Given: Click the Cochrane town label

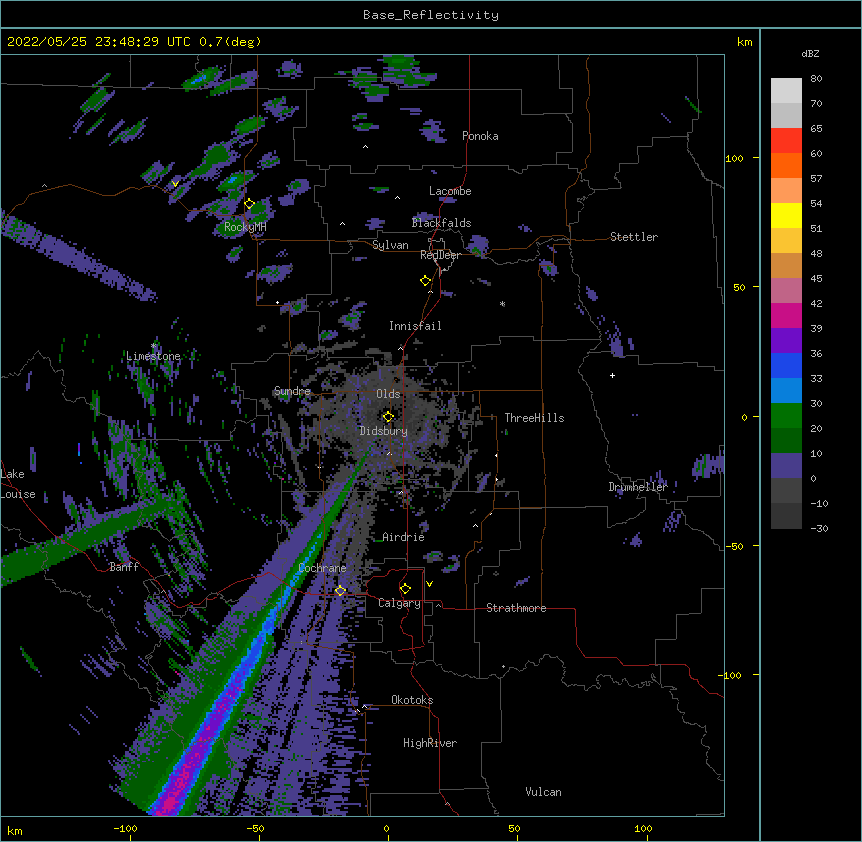Looking at the screenshot, I should [322, 568].
